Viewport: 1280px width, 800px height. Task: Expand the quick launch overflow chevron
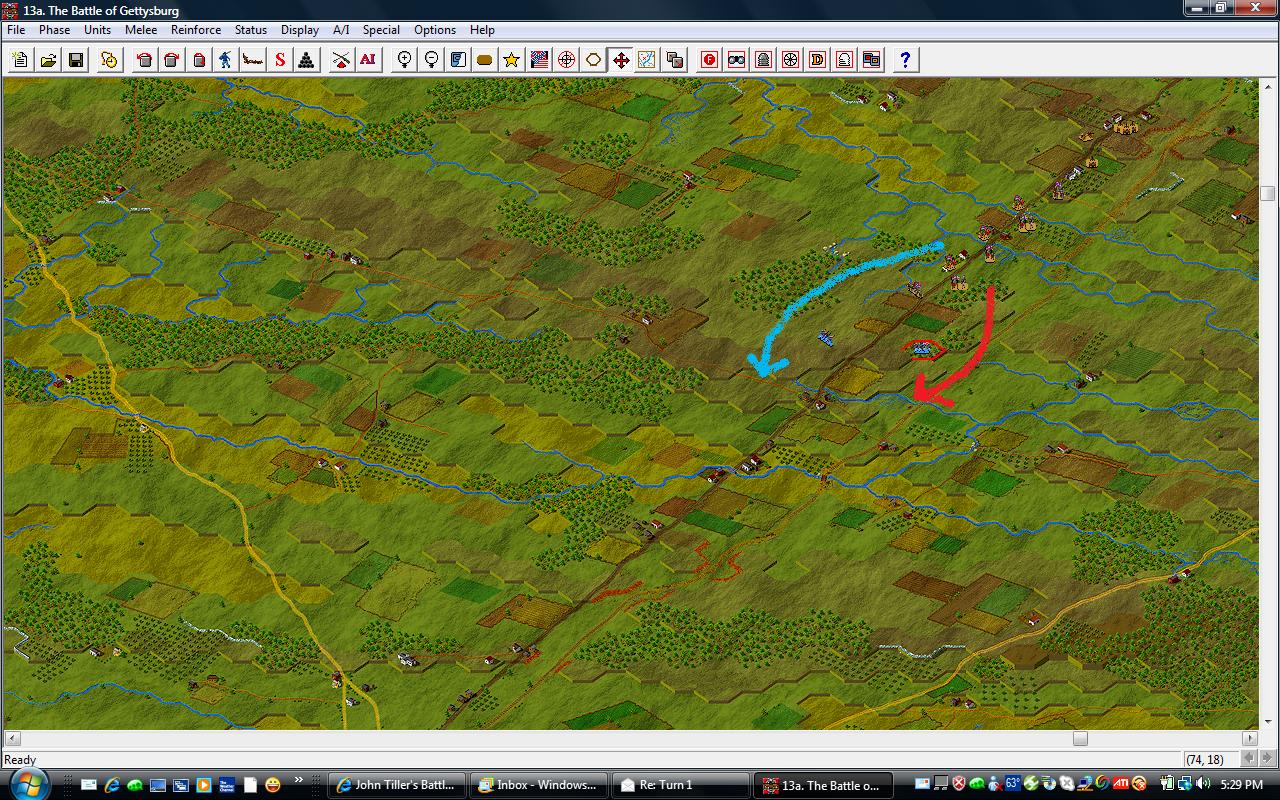tap(299, 780)
